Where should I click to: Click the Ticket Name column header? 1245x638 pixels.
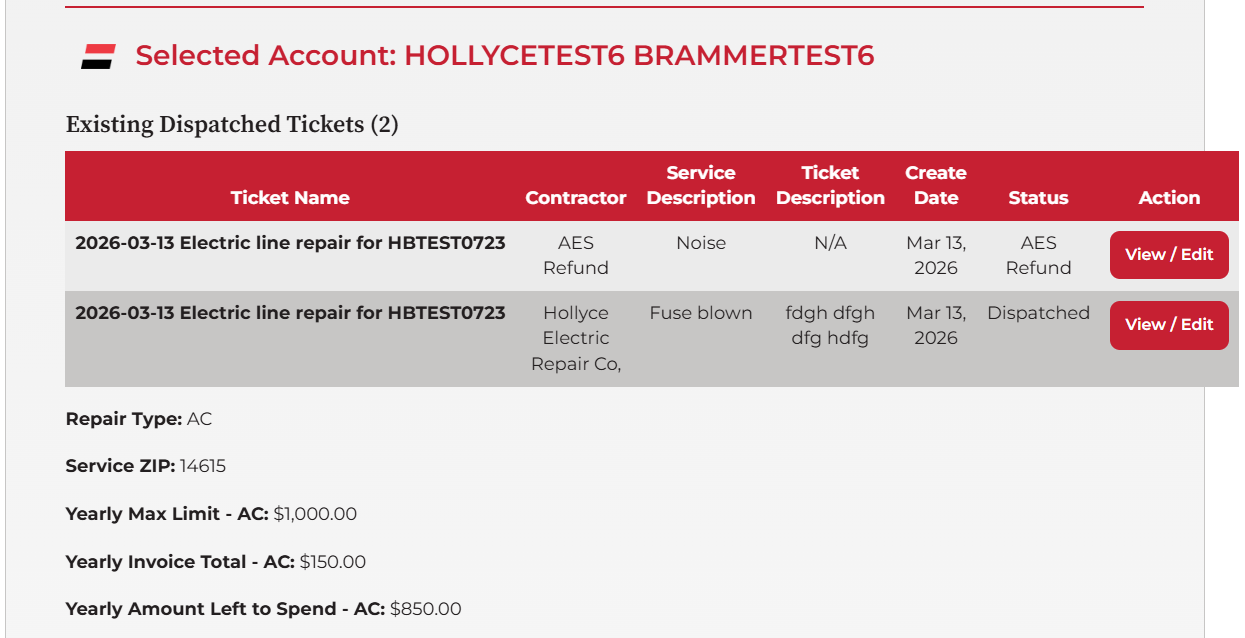point(290,198)
